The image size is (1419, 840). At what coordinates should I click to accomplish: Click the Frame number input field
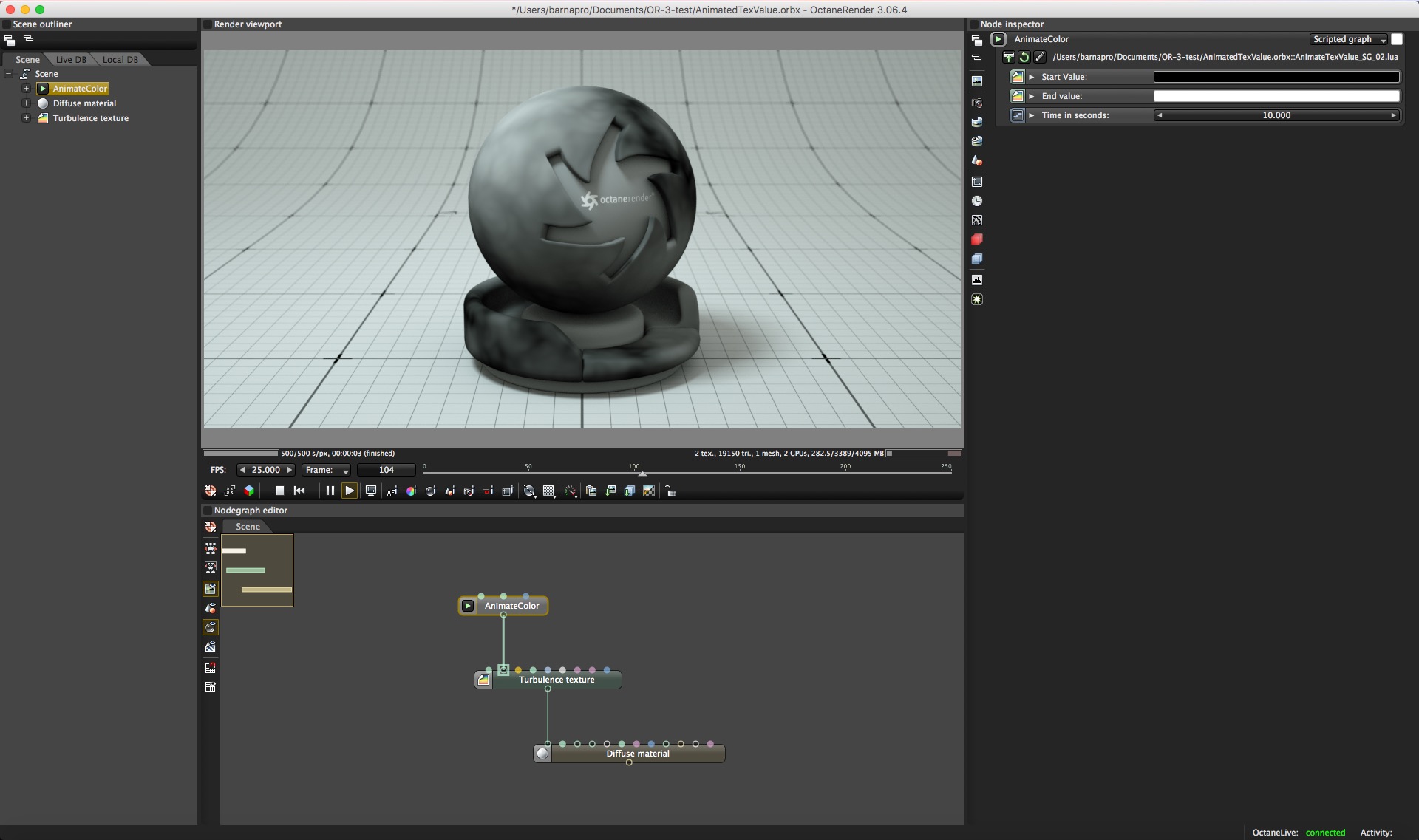coord(386,470)
